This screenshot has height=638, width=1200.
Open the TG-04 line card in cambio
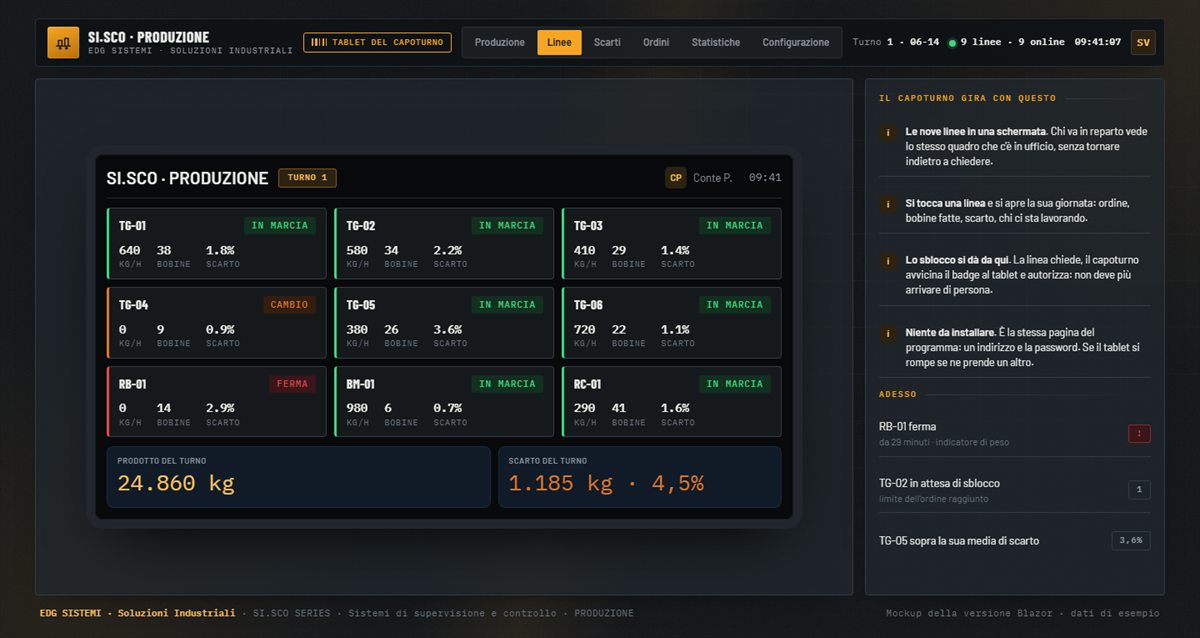click(x=216, y=322)
